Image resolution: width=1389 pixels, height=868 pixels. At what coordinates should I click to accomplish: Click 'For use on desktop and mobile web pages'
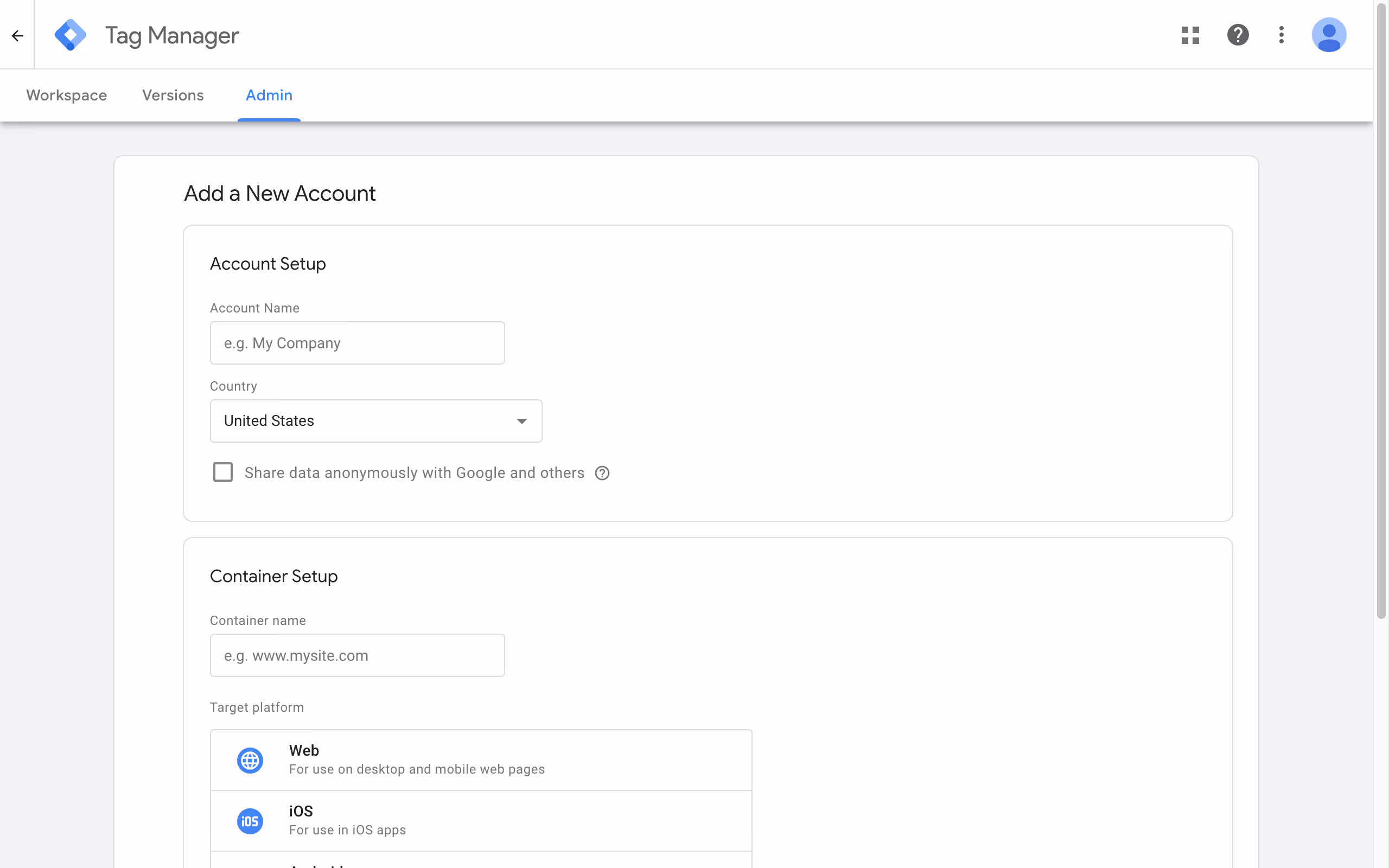pos(417,769)
